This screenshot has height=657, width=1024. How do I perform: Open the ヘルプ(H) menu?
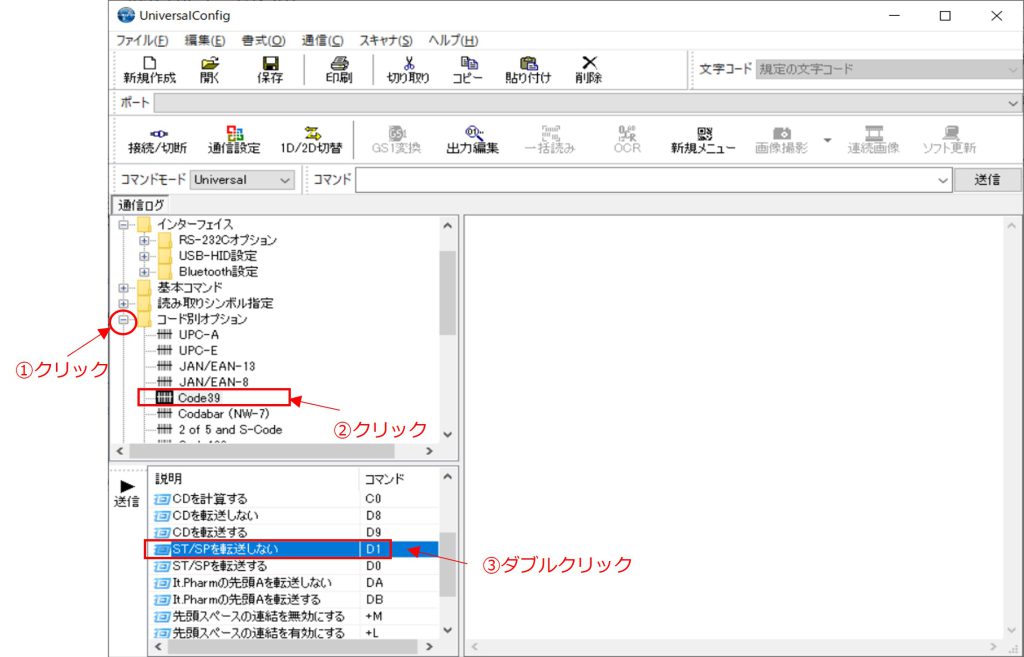(453, 40)
